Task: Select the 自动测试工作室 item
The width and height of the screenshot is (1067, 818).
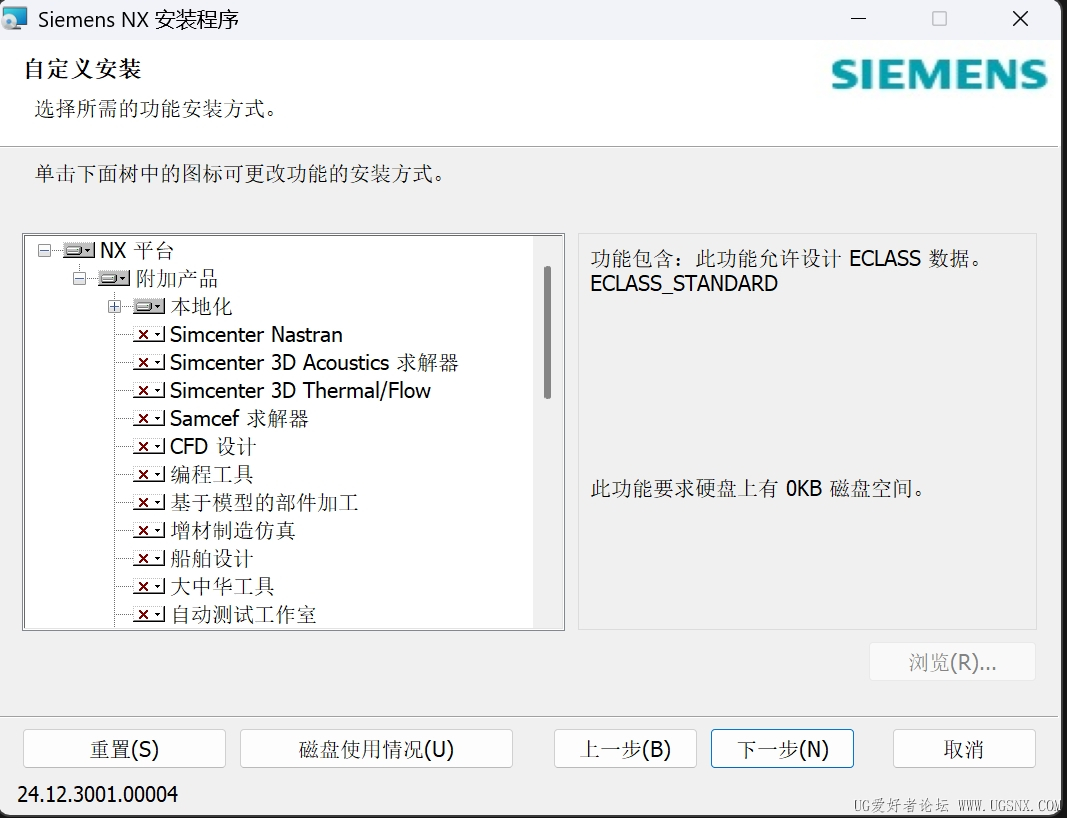Action: tap(243, 615)
